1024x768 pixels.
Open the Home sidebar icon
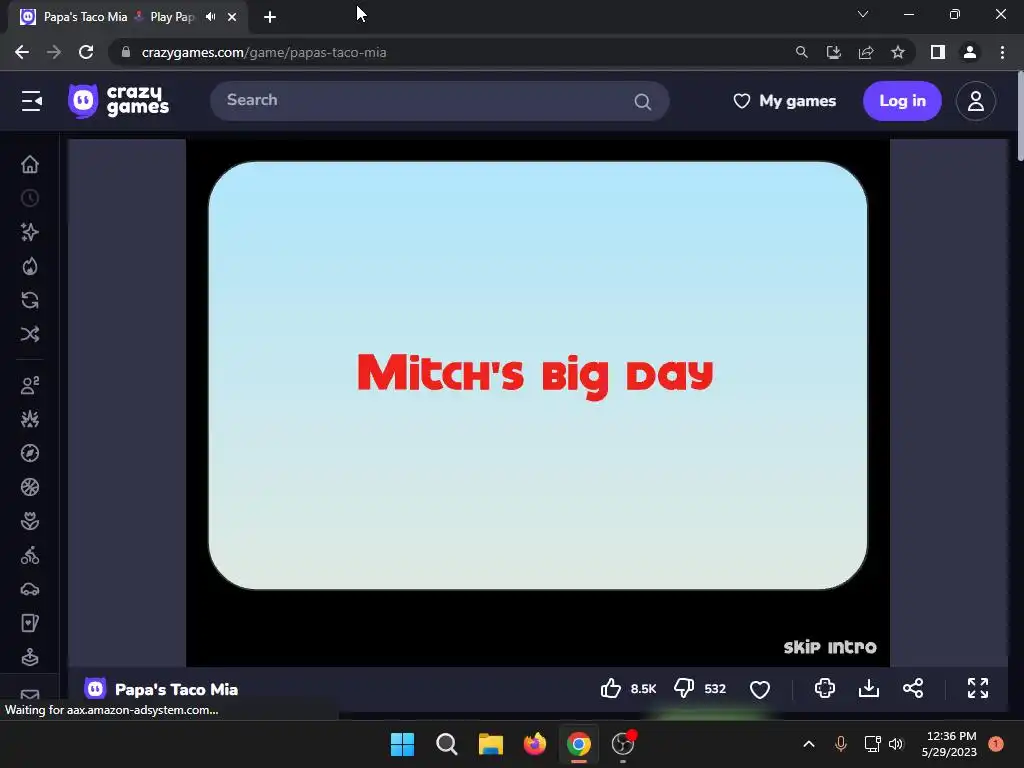point(30,164)
